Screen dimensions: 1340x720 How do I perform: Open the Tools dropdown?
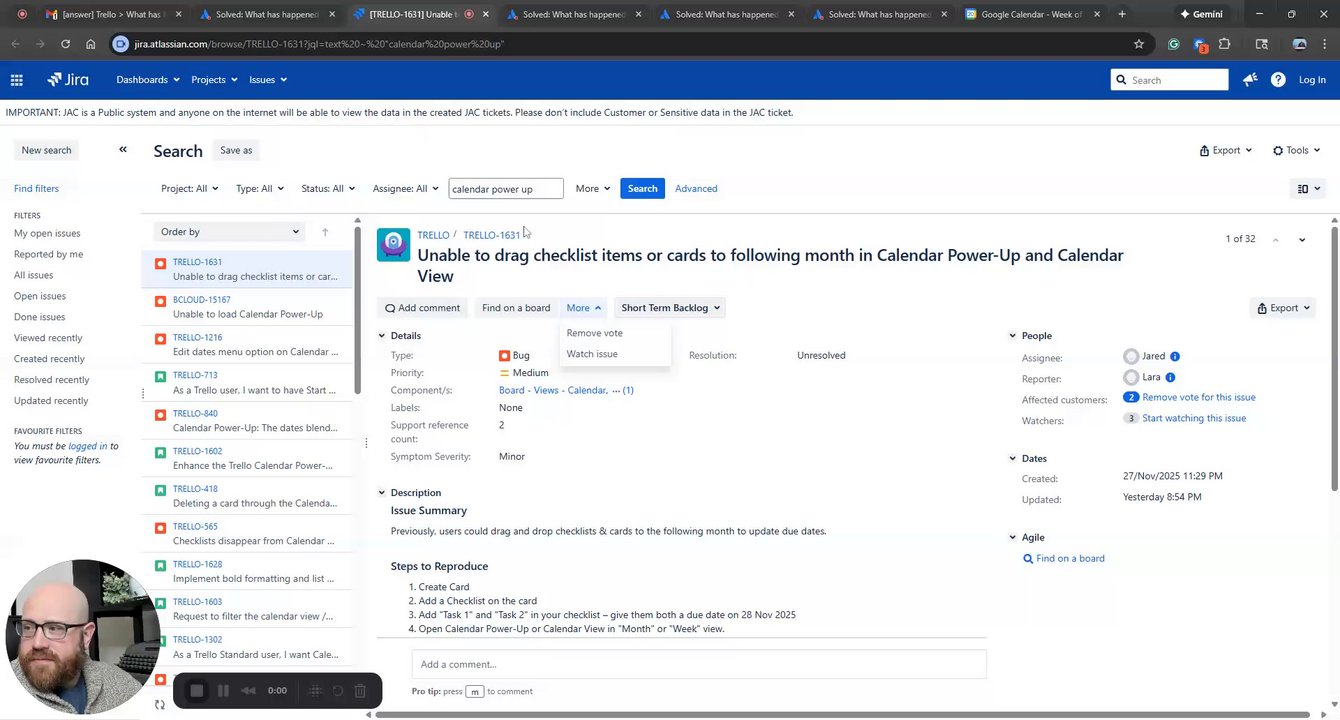tap(1297, 150)
